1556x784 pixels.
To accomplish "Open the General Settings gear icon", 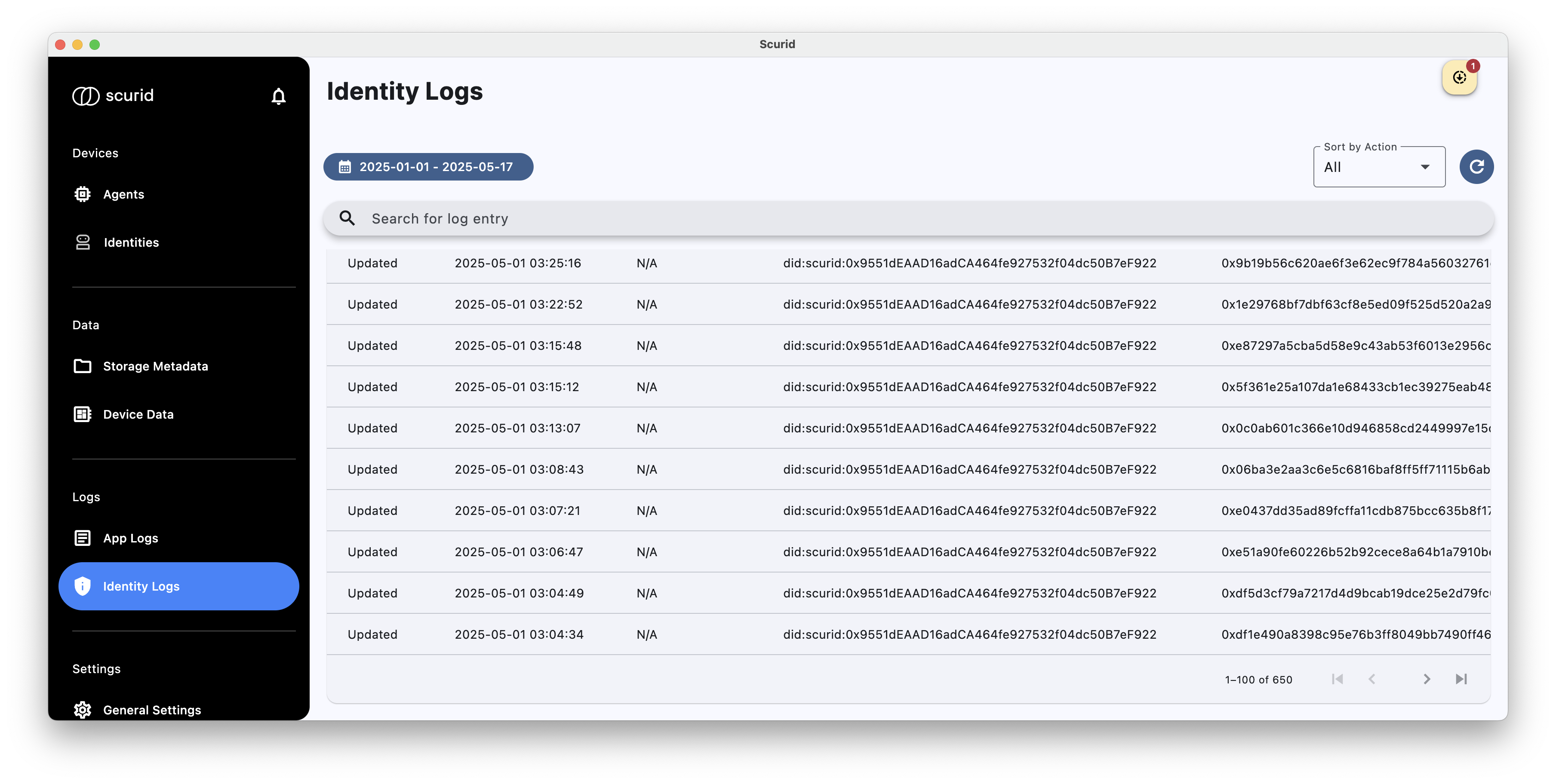I will [83, 710].
